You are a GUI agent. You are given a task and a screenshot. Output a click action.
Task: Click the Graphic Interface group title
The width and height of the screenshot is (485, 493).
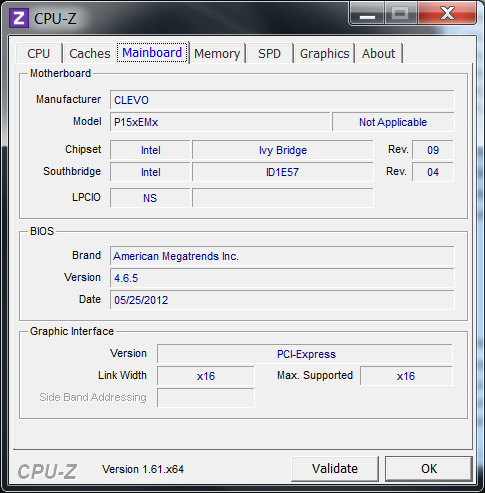point(72,331)
